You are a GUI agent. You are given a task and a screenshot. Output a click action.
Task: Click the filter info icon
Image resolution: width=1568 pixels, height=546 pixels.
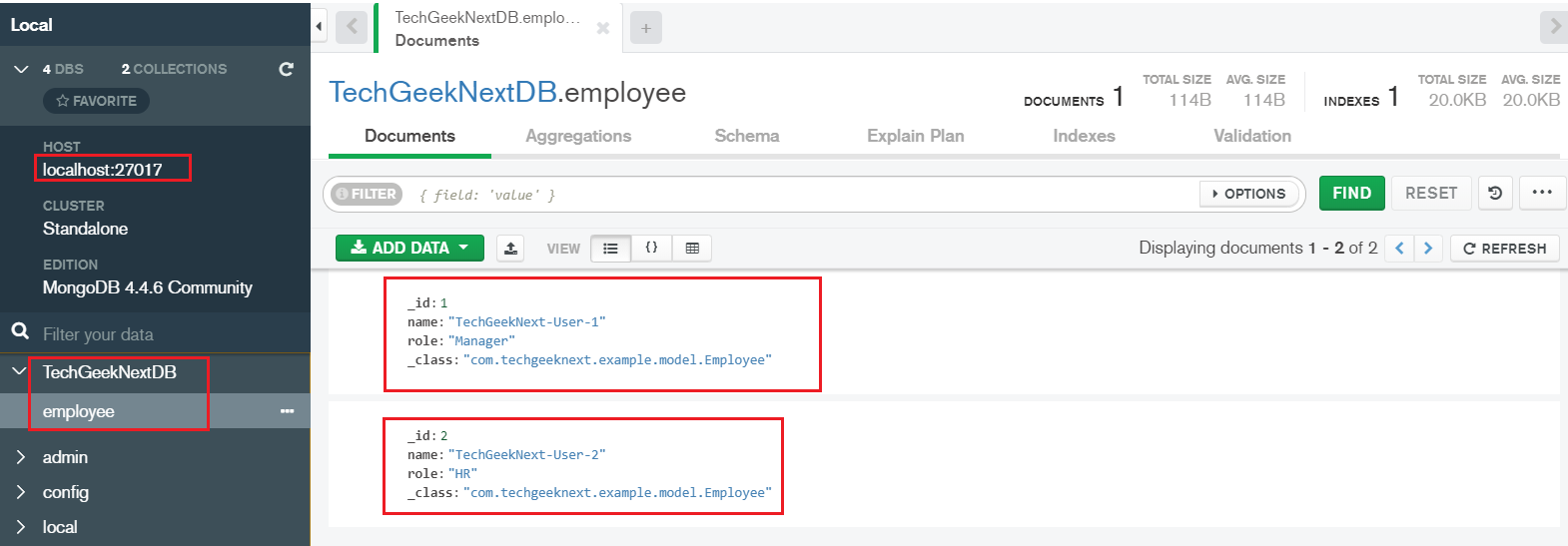tap(342, 194)
